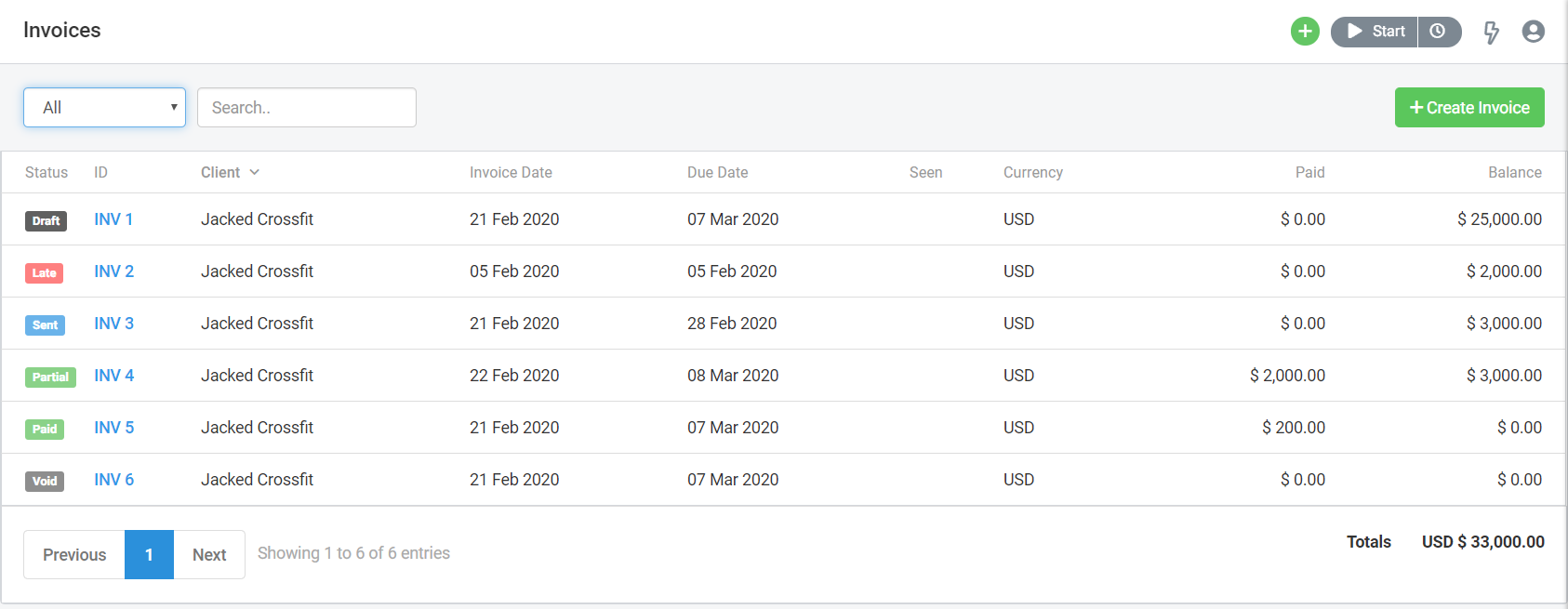Sort by Seen column header

coord(925,172)
